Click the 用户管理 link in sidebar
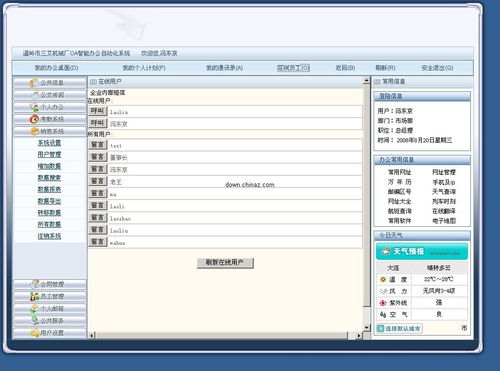 point(49,154)
